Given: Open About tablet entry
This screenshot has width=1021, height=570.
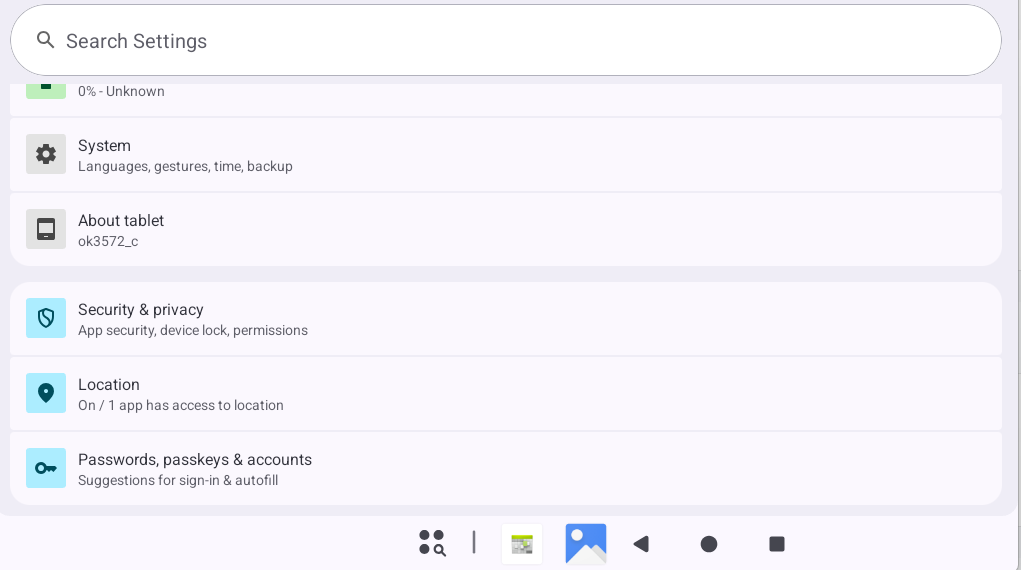Looking at the screenshot, I should 505,230.
